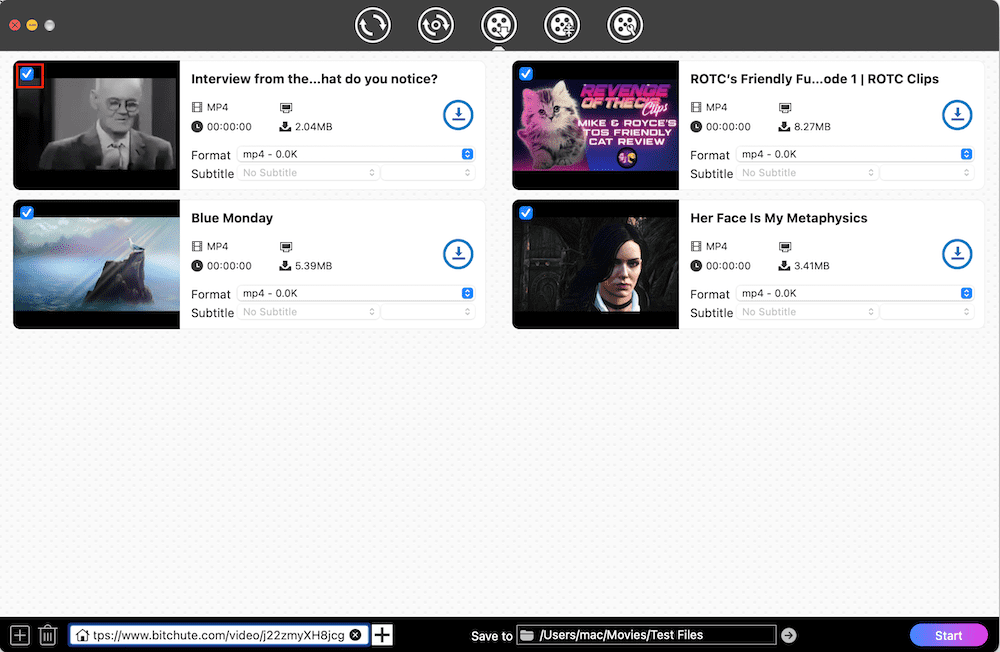
Task: Open No Subtitle dropdown for ROTC Clips
Action: click(x=807, y=173)
